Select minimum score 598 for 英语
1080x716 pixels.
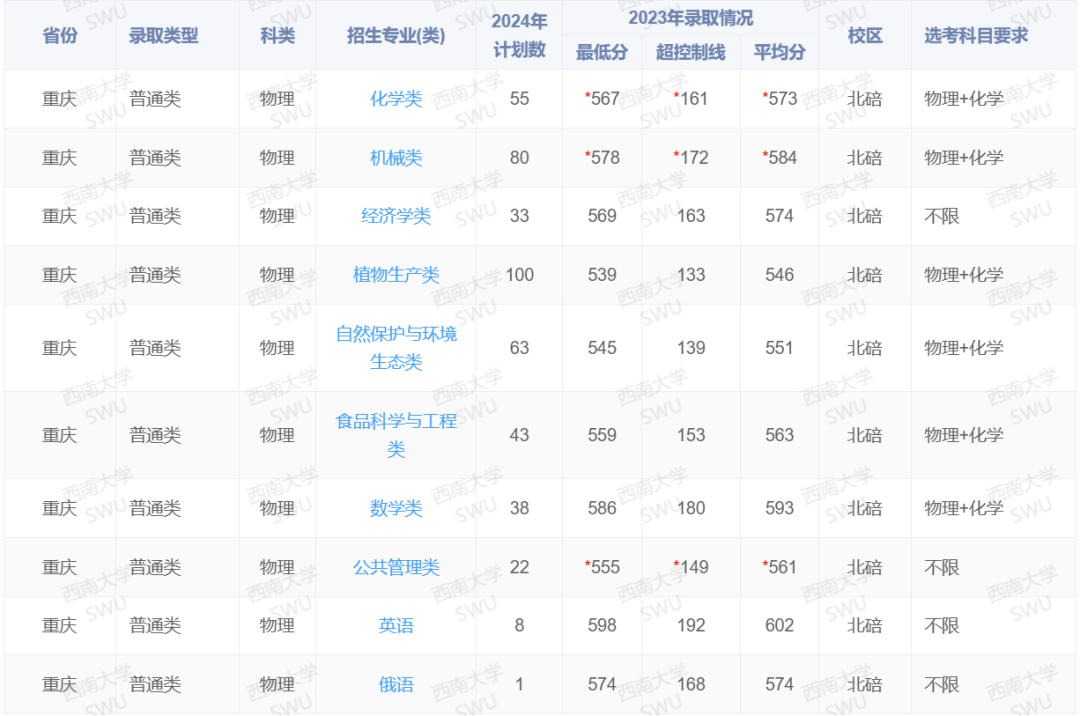coord(602,625)
